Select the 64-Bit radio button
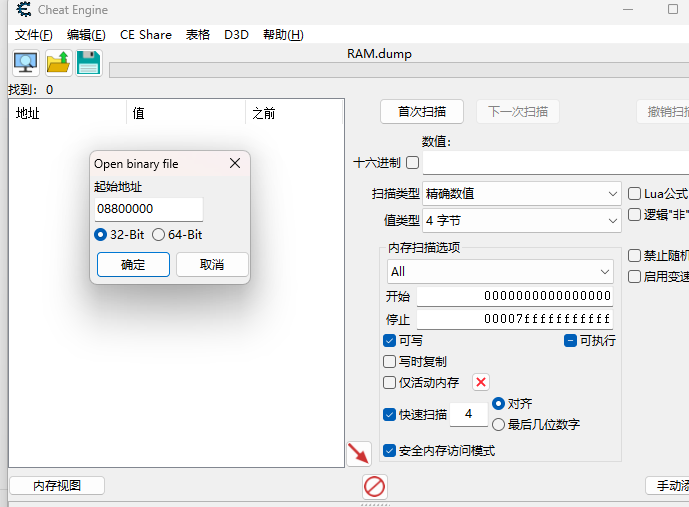The width and height of the screenshot is (689, 507). (x=159, y=235)
